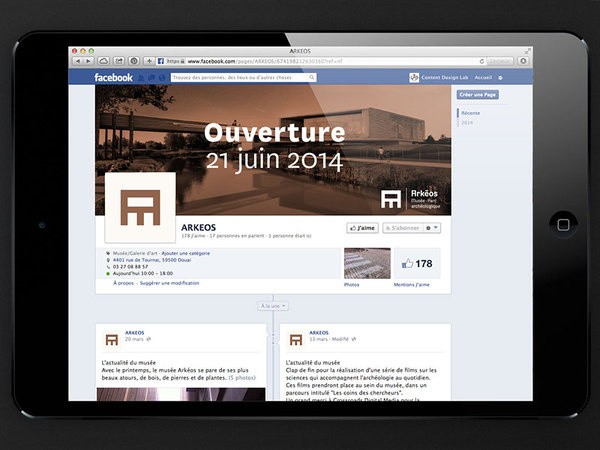600x450 pixels.
Task: Open Facebook friend requests icon
Action: tap(141, 78)
